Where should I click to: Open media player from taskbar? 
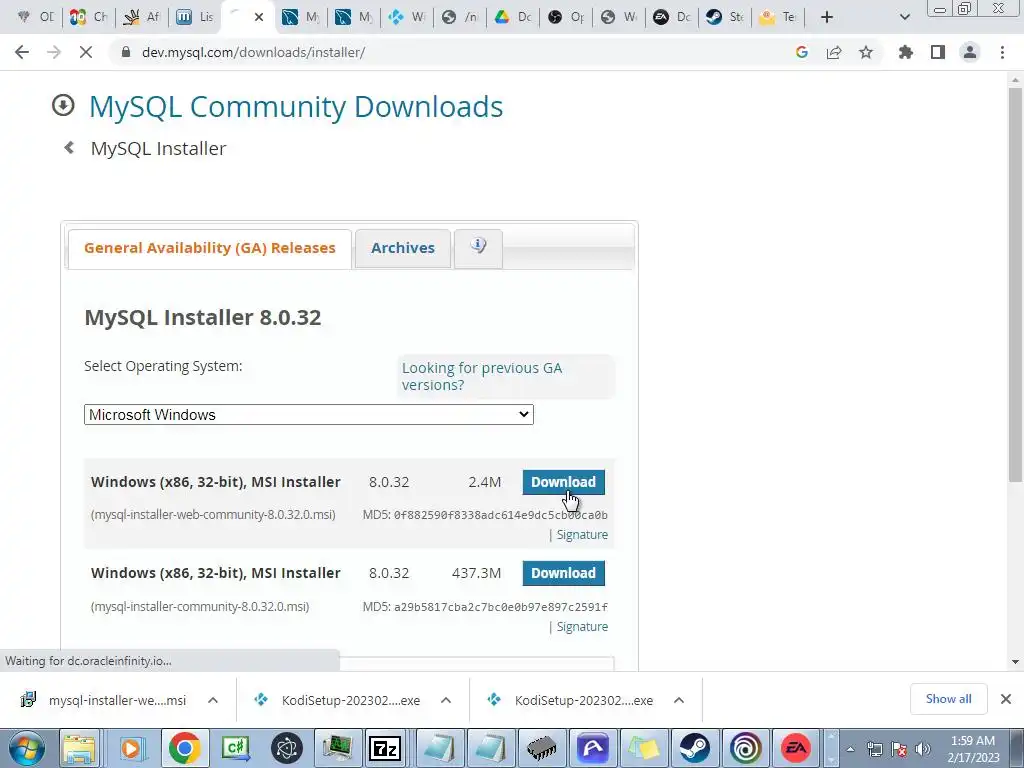pyautogui.click(x=133, y=748)
